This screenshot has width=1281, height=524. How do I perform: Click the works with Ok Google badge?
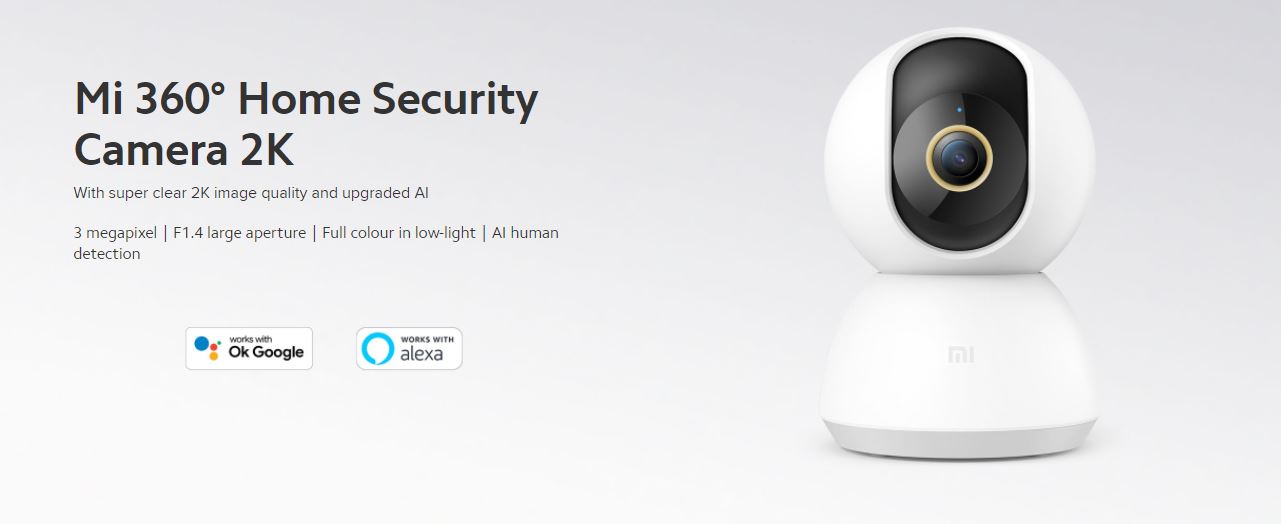click(x=249, y=348)
